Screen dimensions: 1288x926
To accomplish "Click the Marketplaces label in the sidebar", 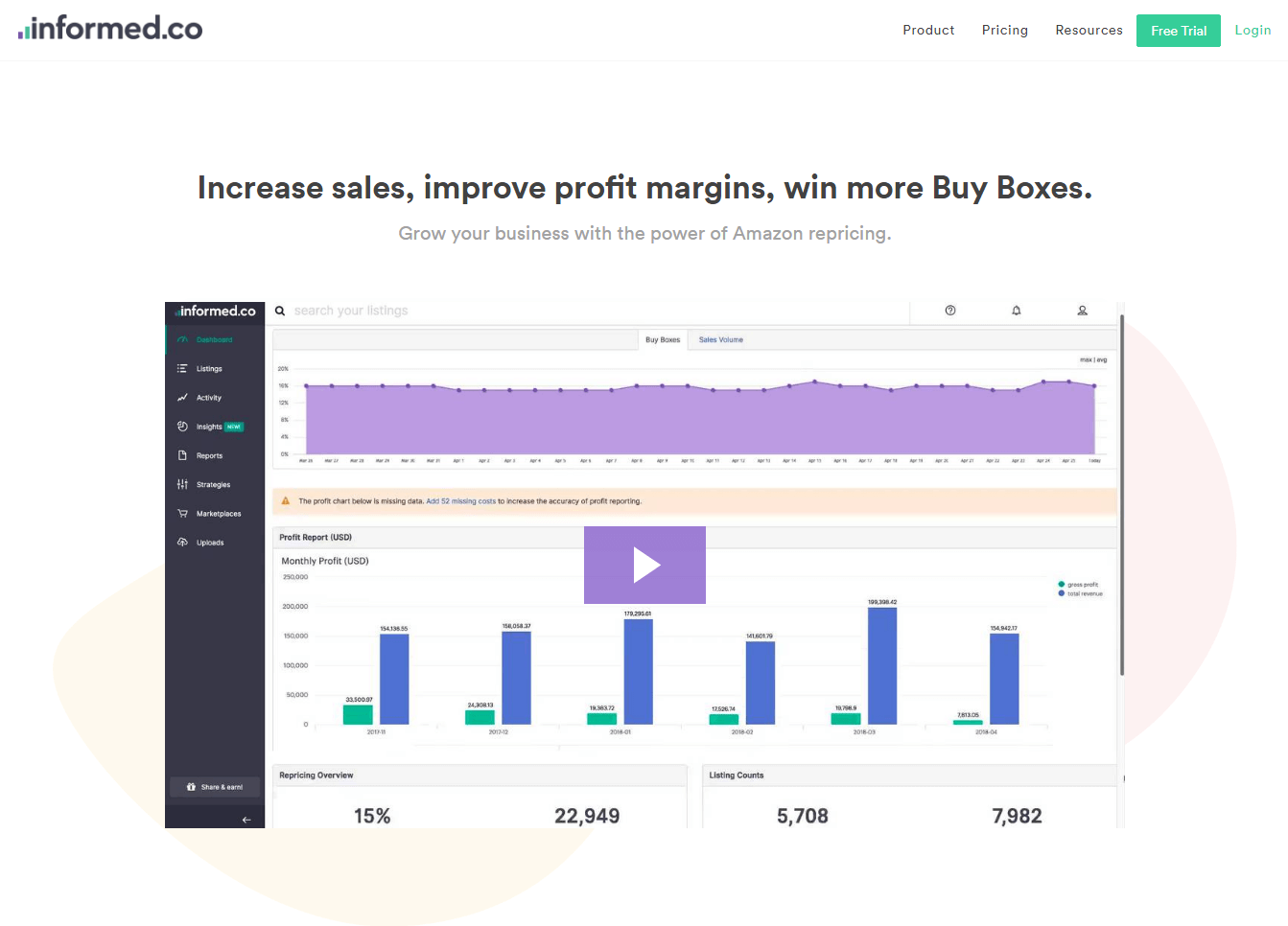I will tap(219, 514).
